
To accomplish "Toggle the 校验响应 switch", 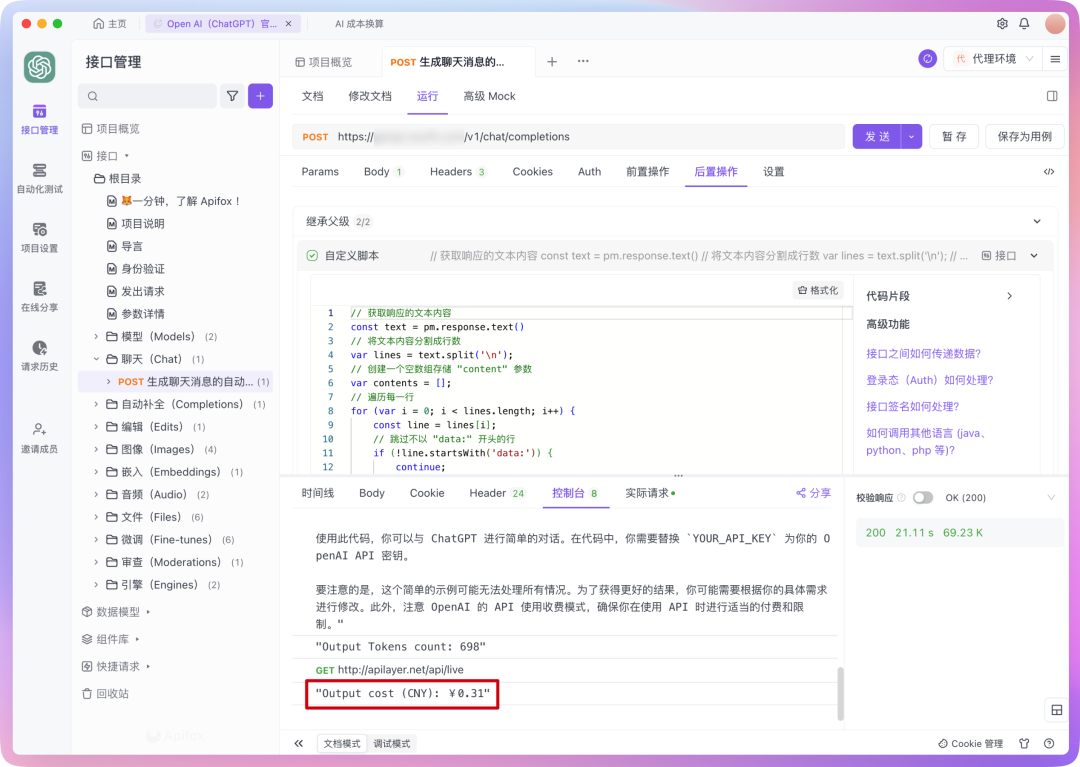I will [x=922, y=498].
